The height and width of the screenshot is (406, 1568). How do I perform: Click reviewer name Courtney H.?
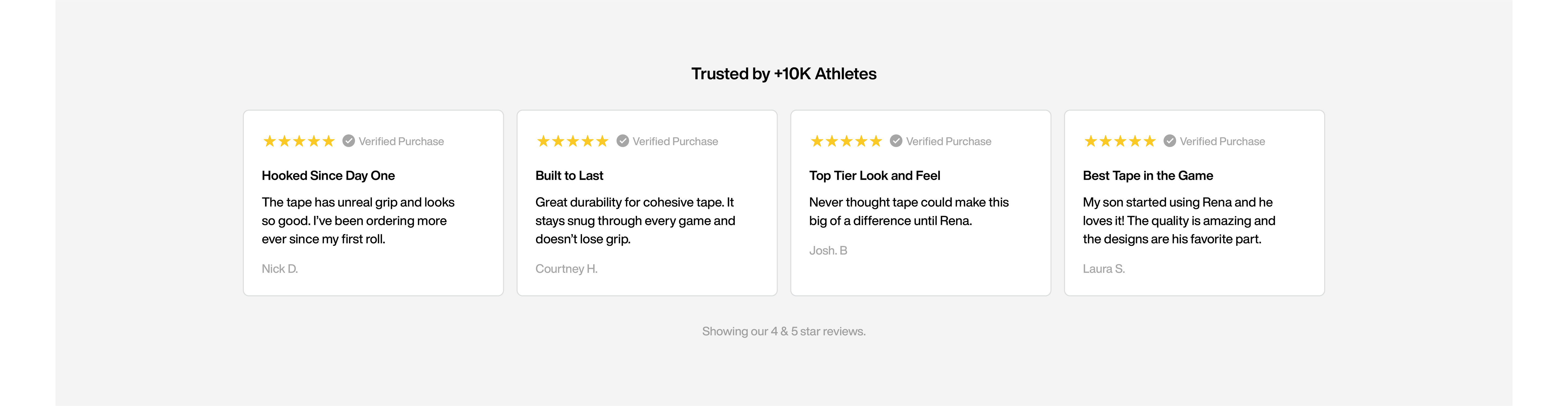pyautogui.click(x=566, y=269)
